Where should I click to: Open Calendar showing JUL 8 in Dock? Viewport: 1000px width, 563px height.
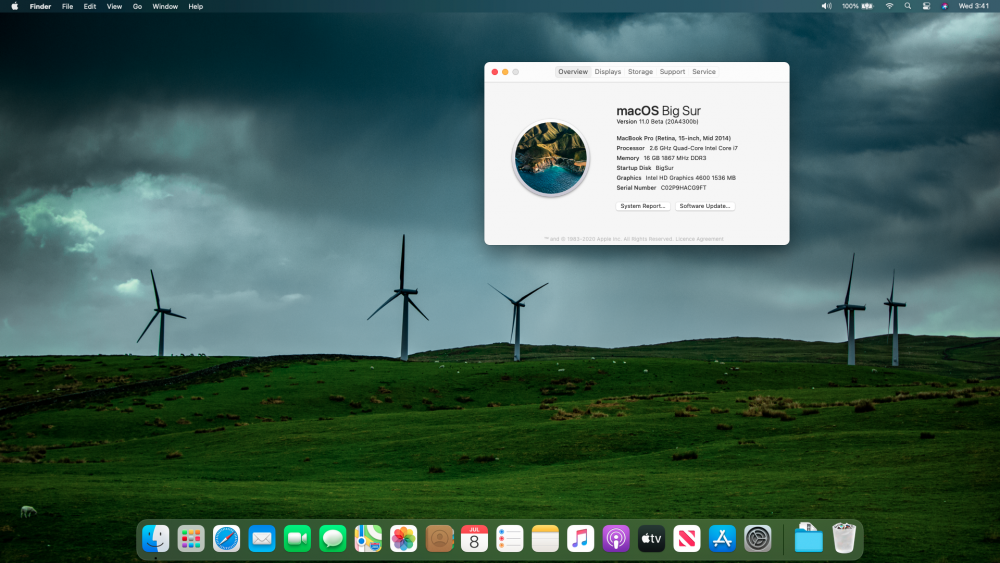click(x=474, y=539)
